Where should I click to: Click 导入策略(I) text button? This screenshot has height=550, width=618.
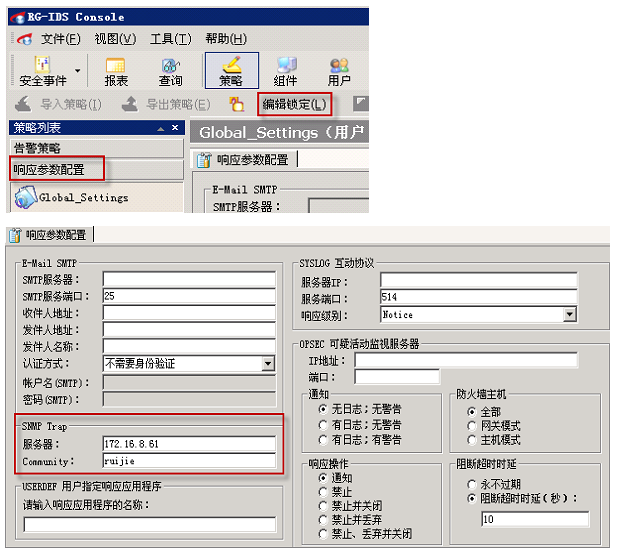[71, 104]
